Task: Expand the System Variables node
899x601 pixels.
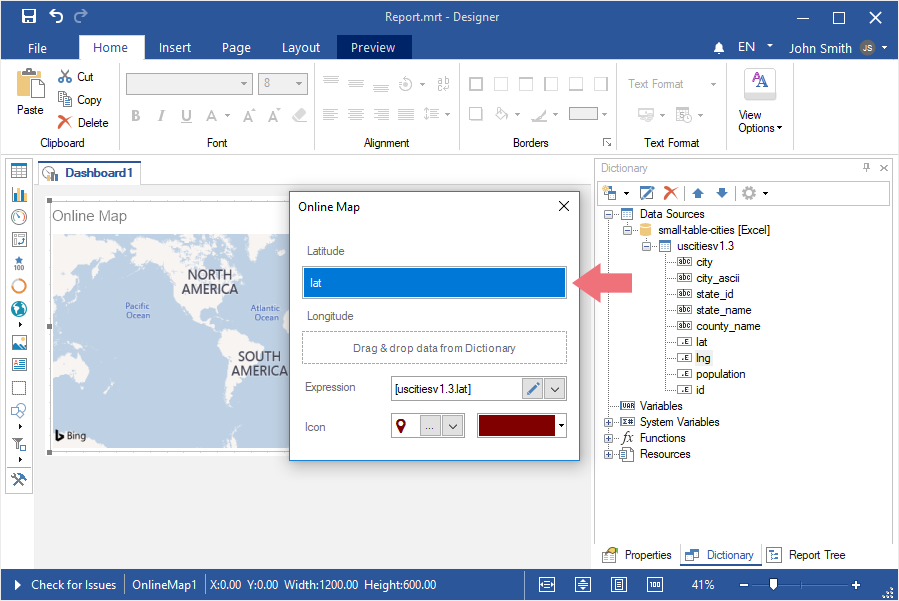Action: (609, 422)
